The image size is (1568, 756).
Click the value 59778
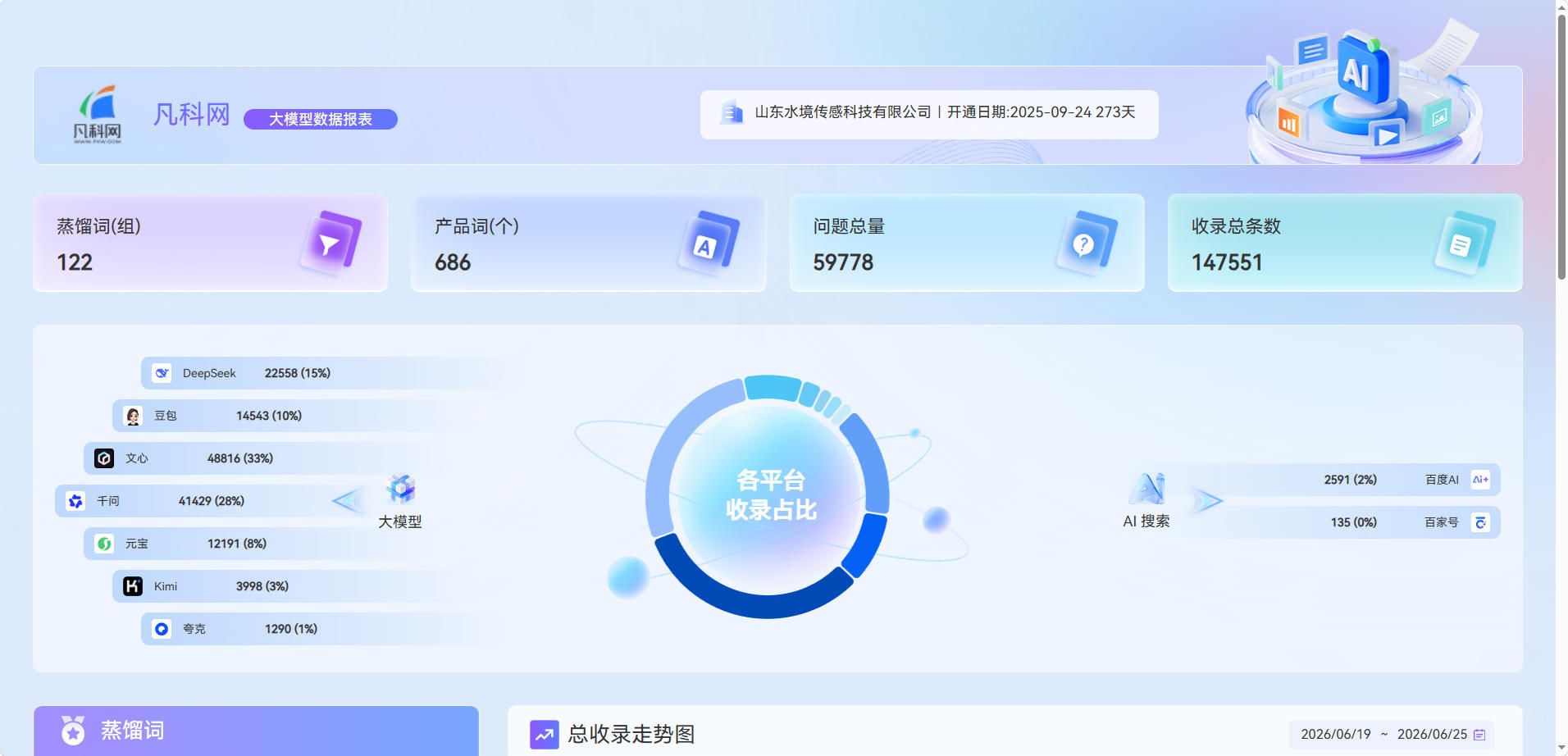[x=843, y=262]
